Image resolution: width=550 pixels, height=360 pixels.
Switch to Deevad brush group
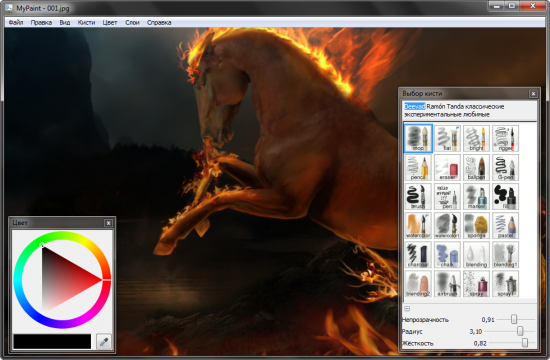[415, 106]
